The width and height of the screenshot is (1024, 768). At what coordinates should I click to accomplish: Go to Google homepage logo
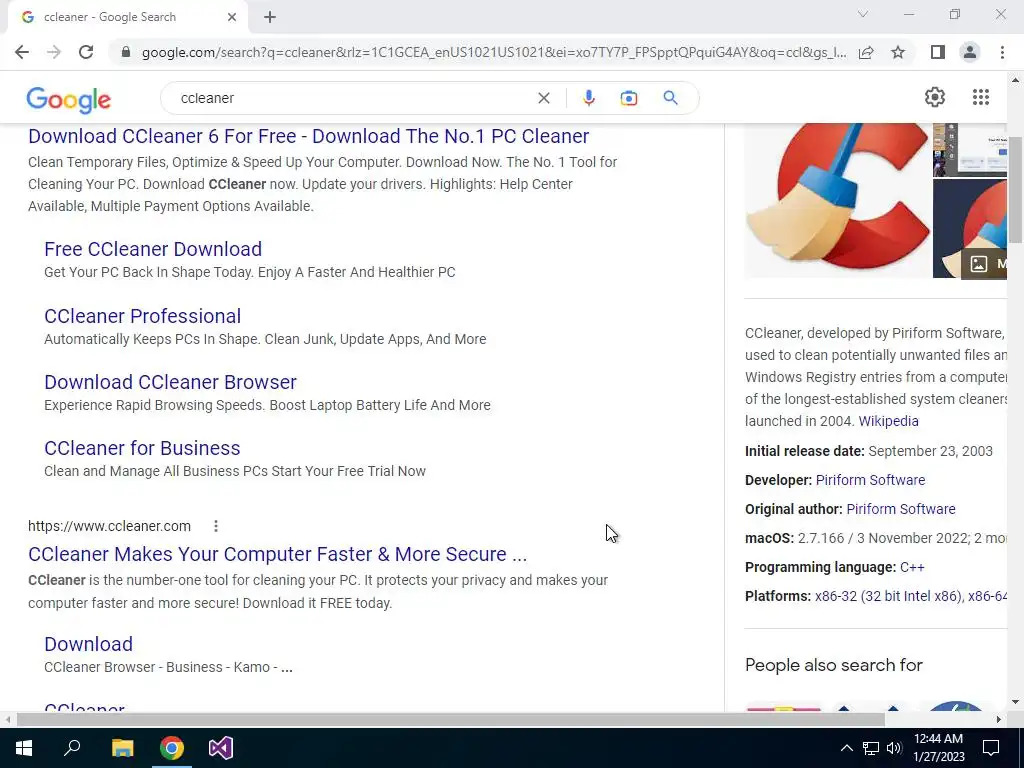click(x=69, y=99)
